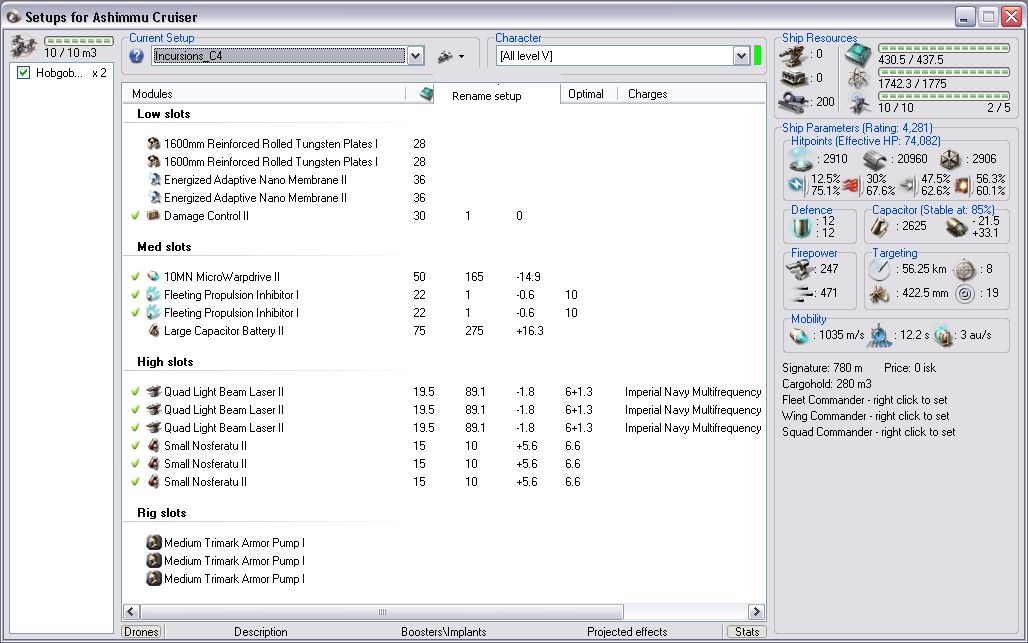The image size is (1028, 643).
Task: Select the first Imperial Navy Multifrequency charge cell
Action: (x=693, y=391)
